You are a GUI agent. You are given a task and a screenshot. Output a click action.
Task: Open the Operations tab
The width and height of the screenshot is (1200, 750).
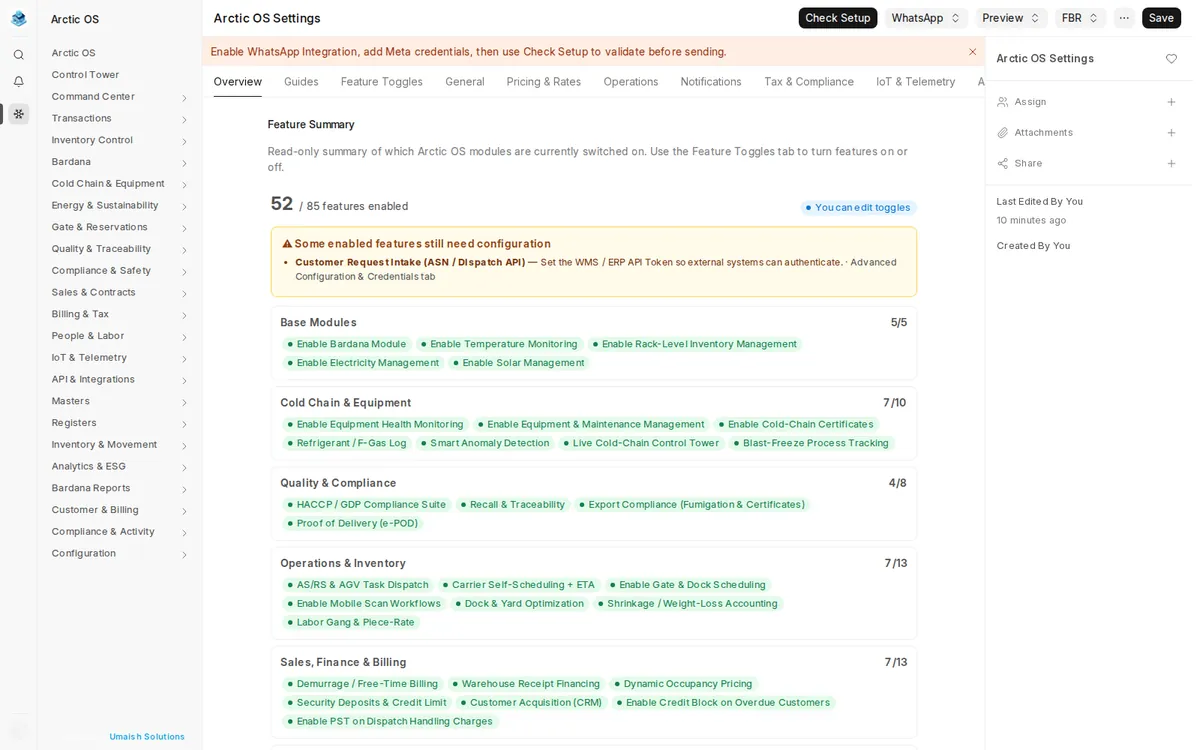pos(631,82)
